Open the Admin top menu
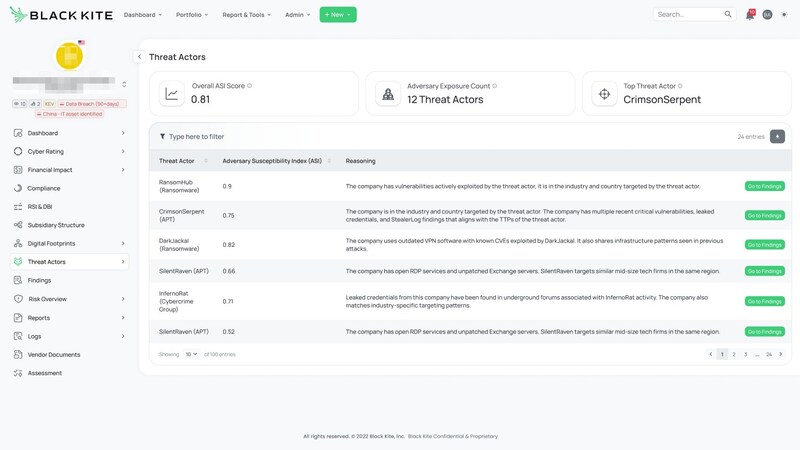The image size is (800, 450). tap(297, 15)
